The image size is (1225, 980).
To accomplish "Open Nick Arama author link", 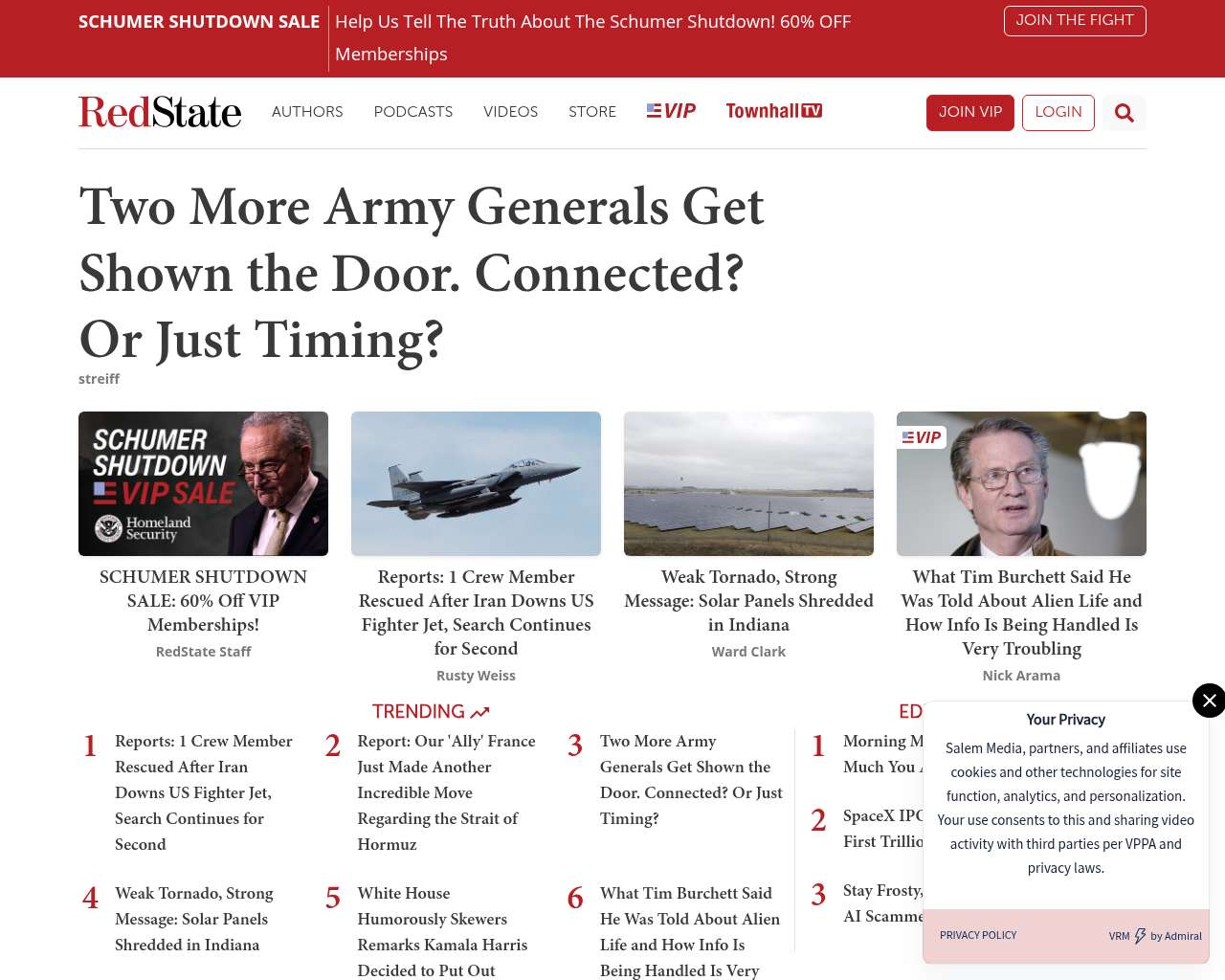I will [1021, 676].
